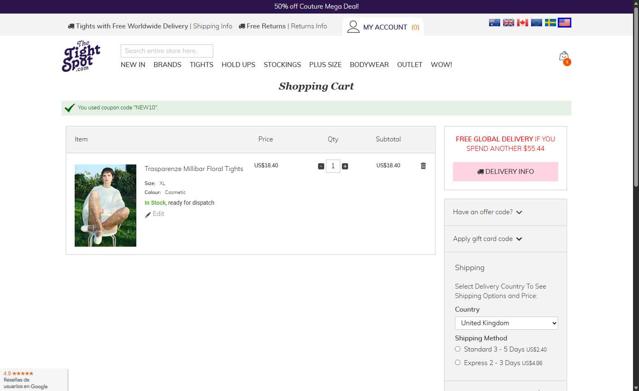Click 'In Stock, ready for dispatch' text
The image size is (639, 391).
179,203
